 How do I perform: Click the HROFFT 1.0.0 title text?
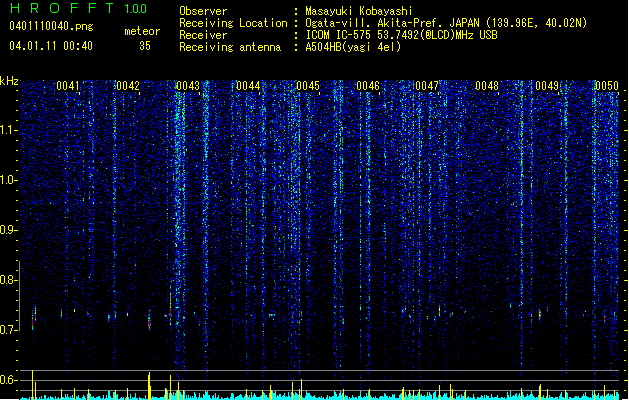coord(79,8)
